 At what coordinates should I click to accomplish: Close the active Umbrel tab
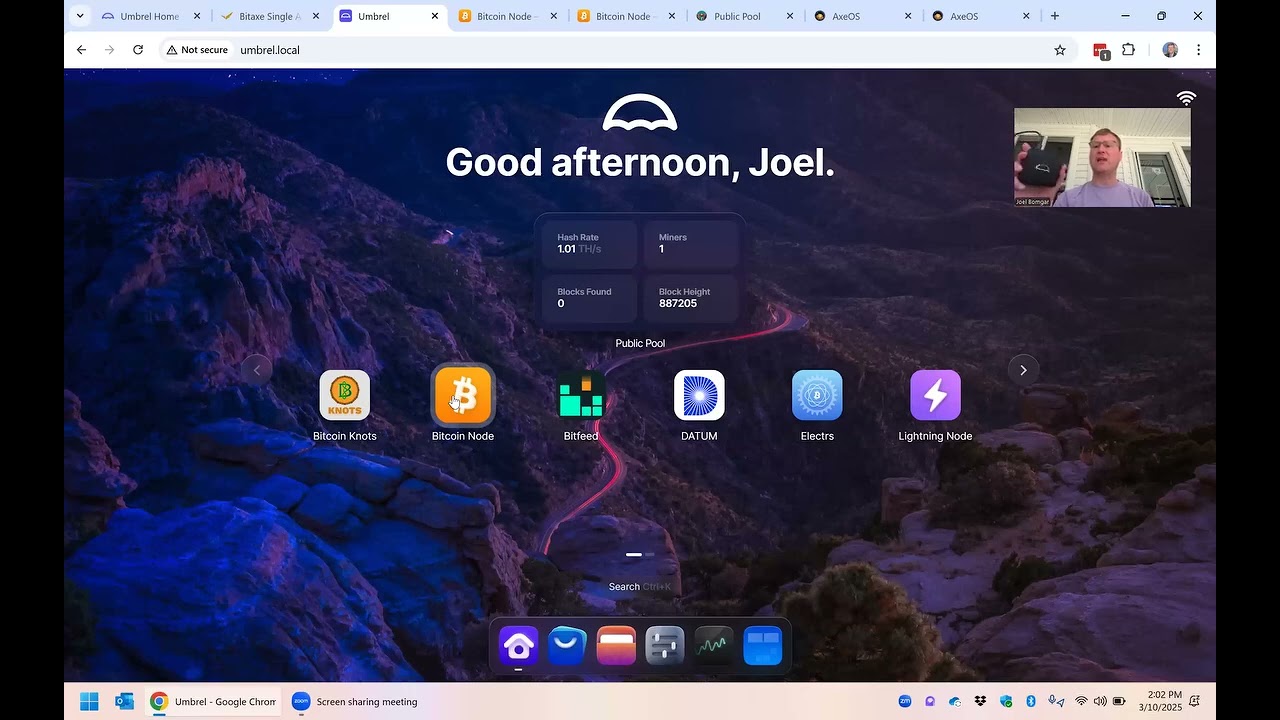tap(435, 16)
